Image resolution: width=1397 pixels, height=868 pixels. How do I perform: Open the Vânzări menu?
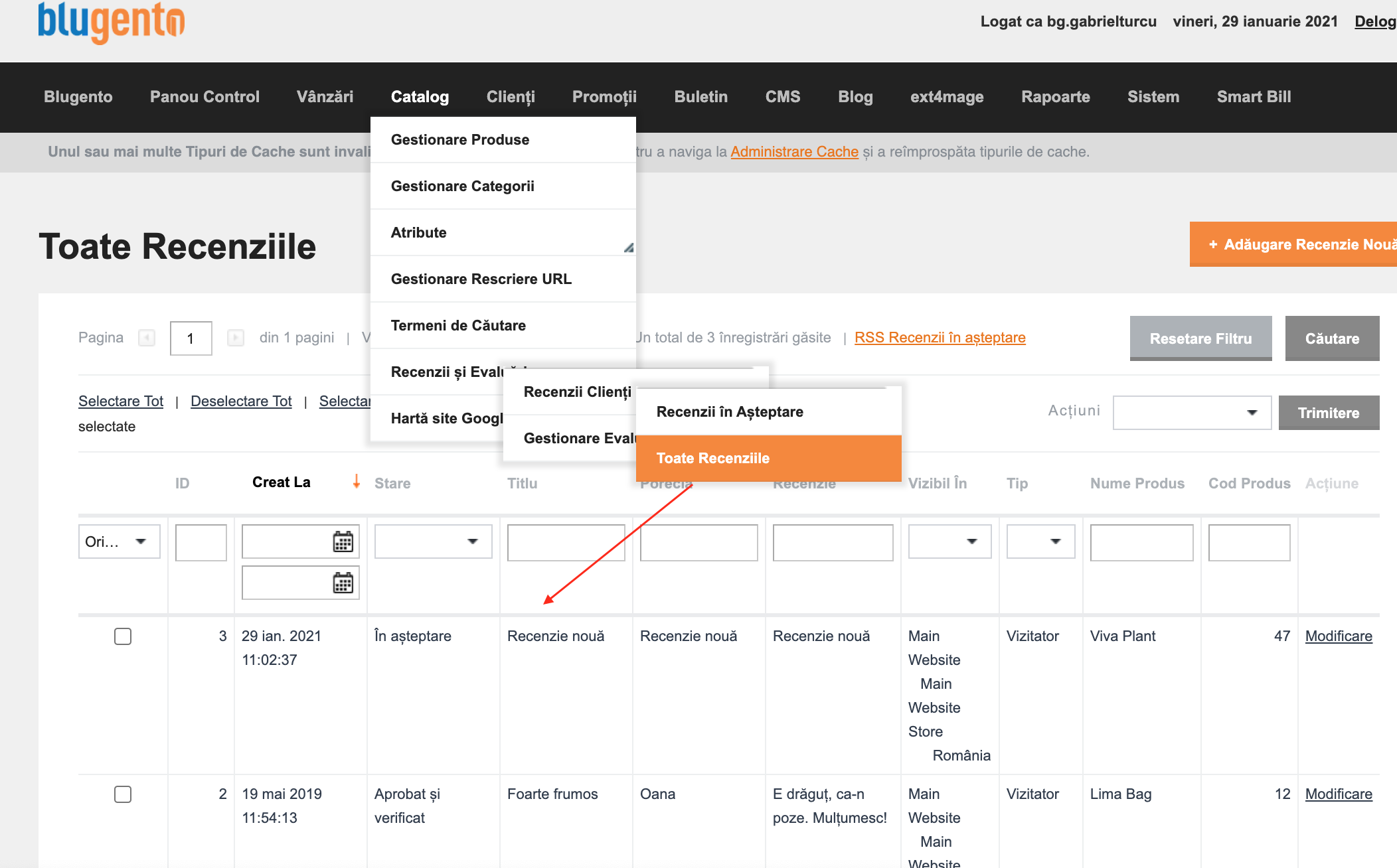coord(325,97)
